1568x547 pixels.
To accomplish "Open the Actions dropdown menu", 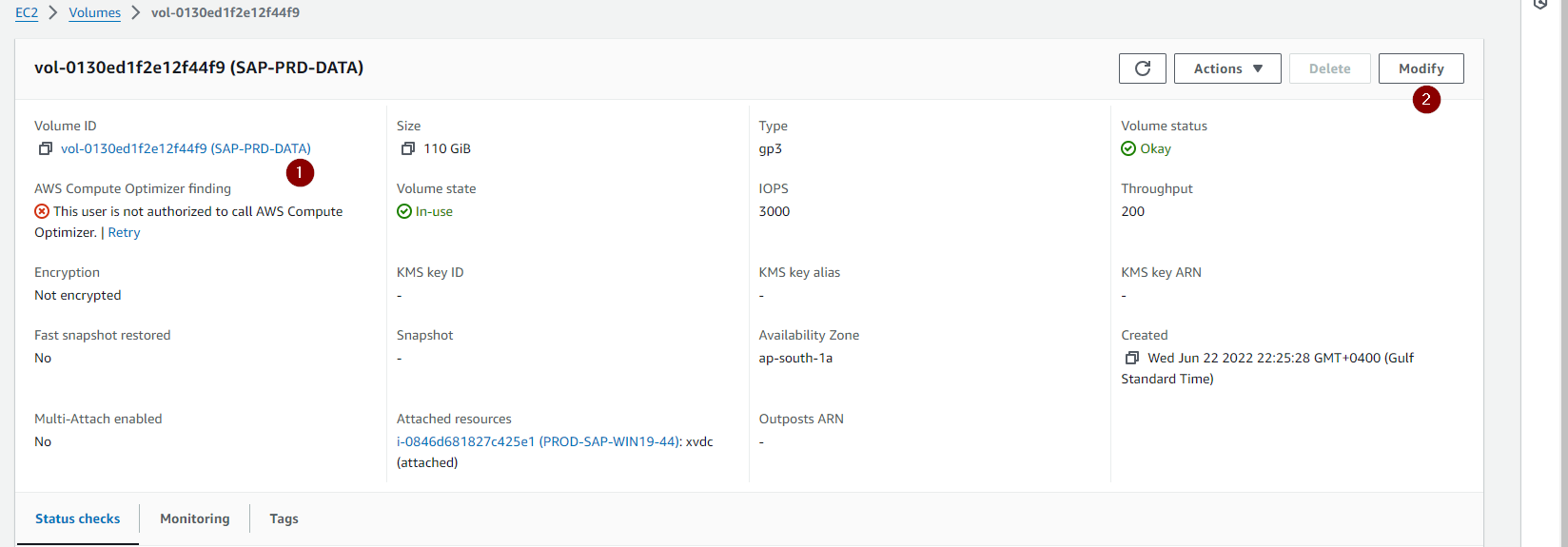I will click(x=1227, y=68).
